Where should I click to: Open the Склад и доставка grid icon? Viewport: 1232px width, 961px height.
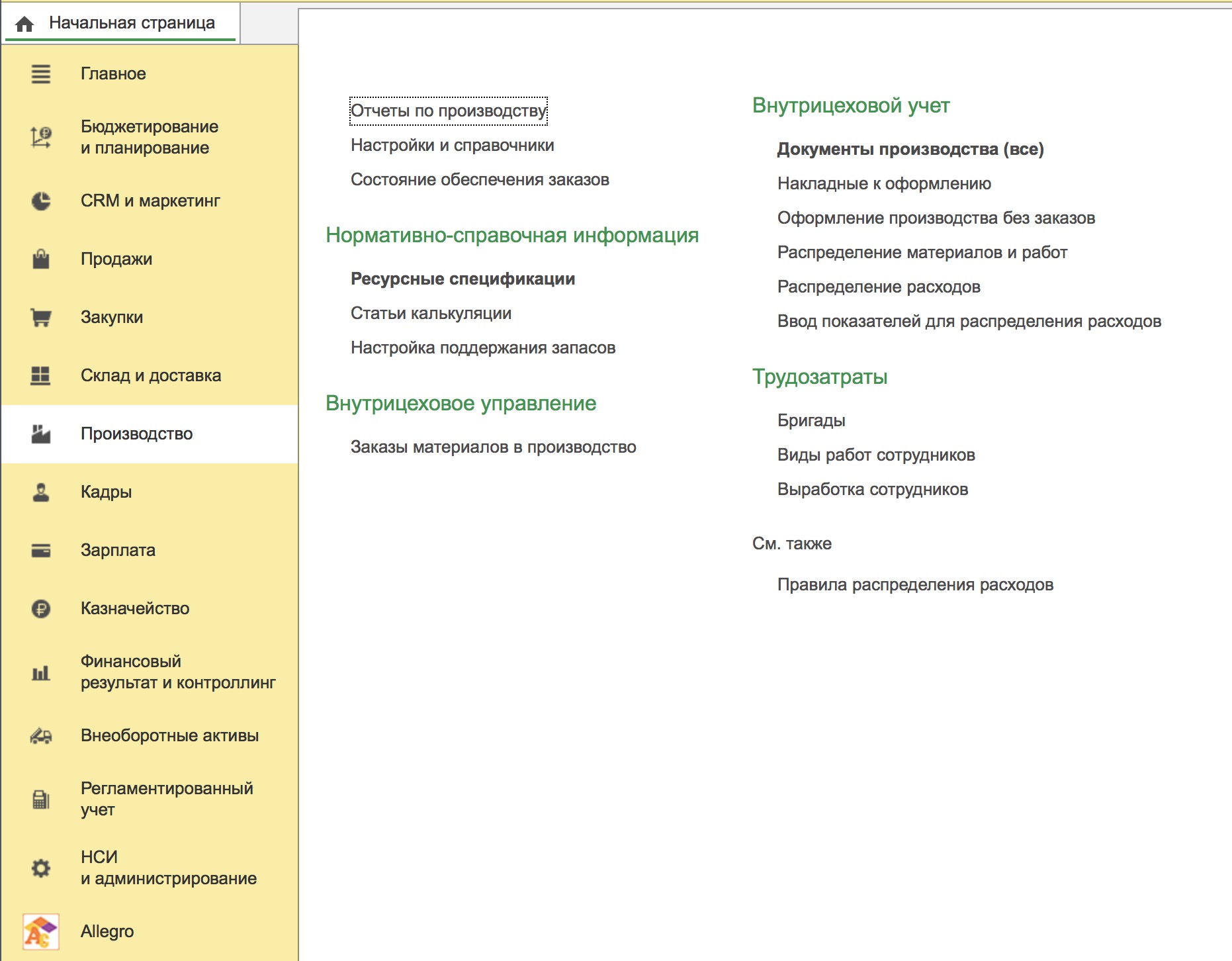click(41, 375)
